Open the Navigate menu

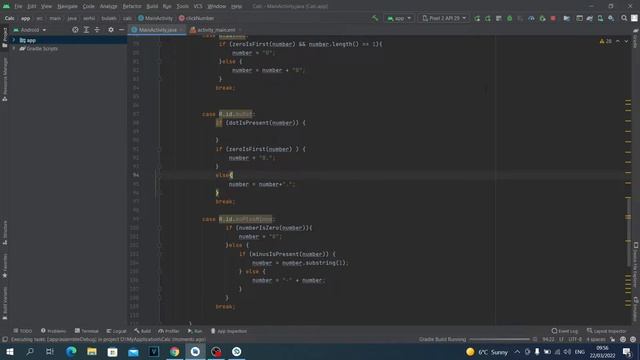(x=67, y=6)
